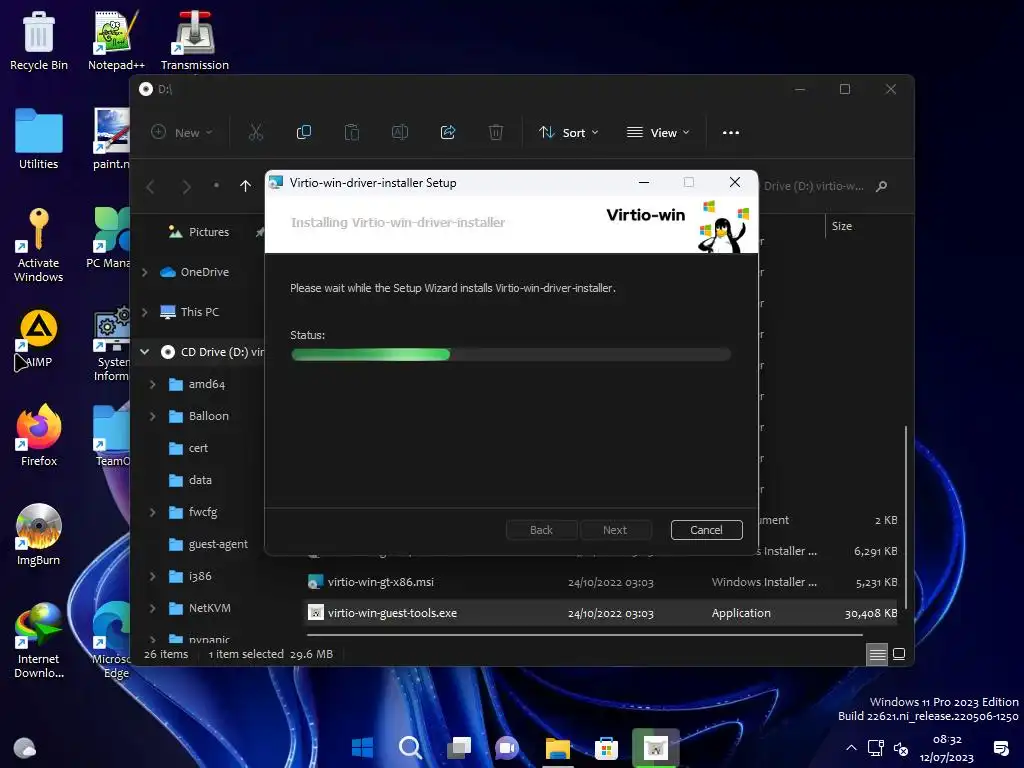Viewport: 1024px width, 768px height.
Task: Open the New dropdown in Explorer
Action: click(x=182, y=133)
